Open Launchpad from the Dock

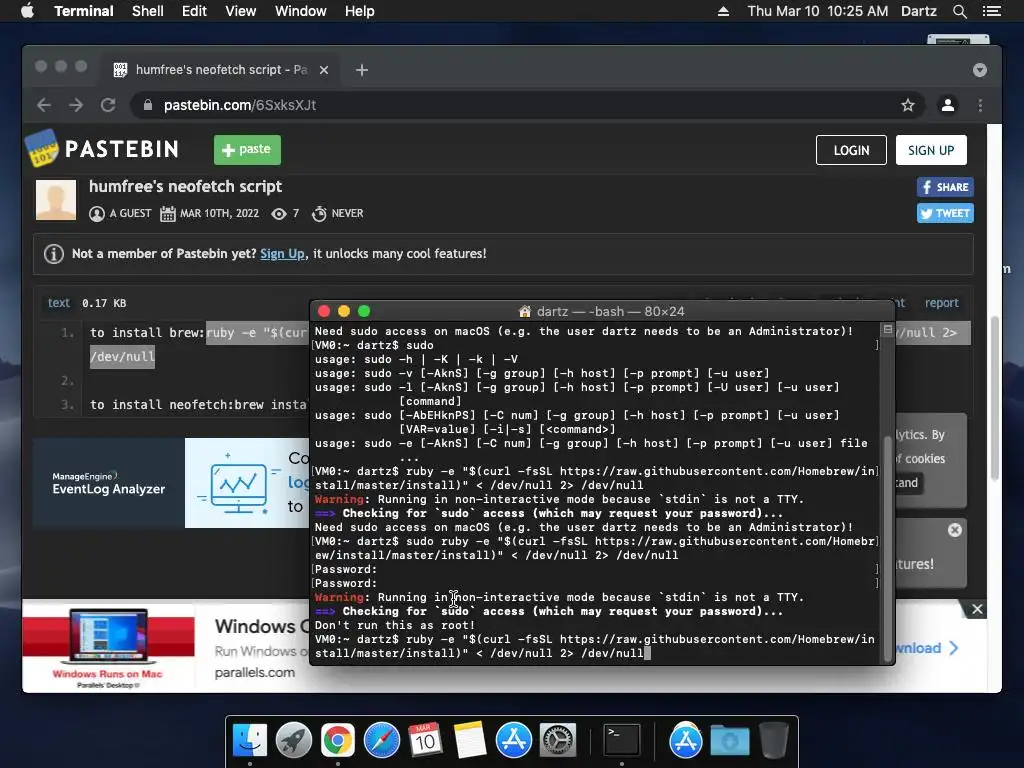pyautogui.click(x=293, y=741)
